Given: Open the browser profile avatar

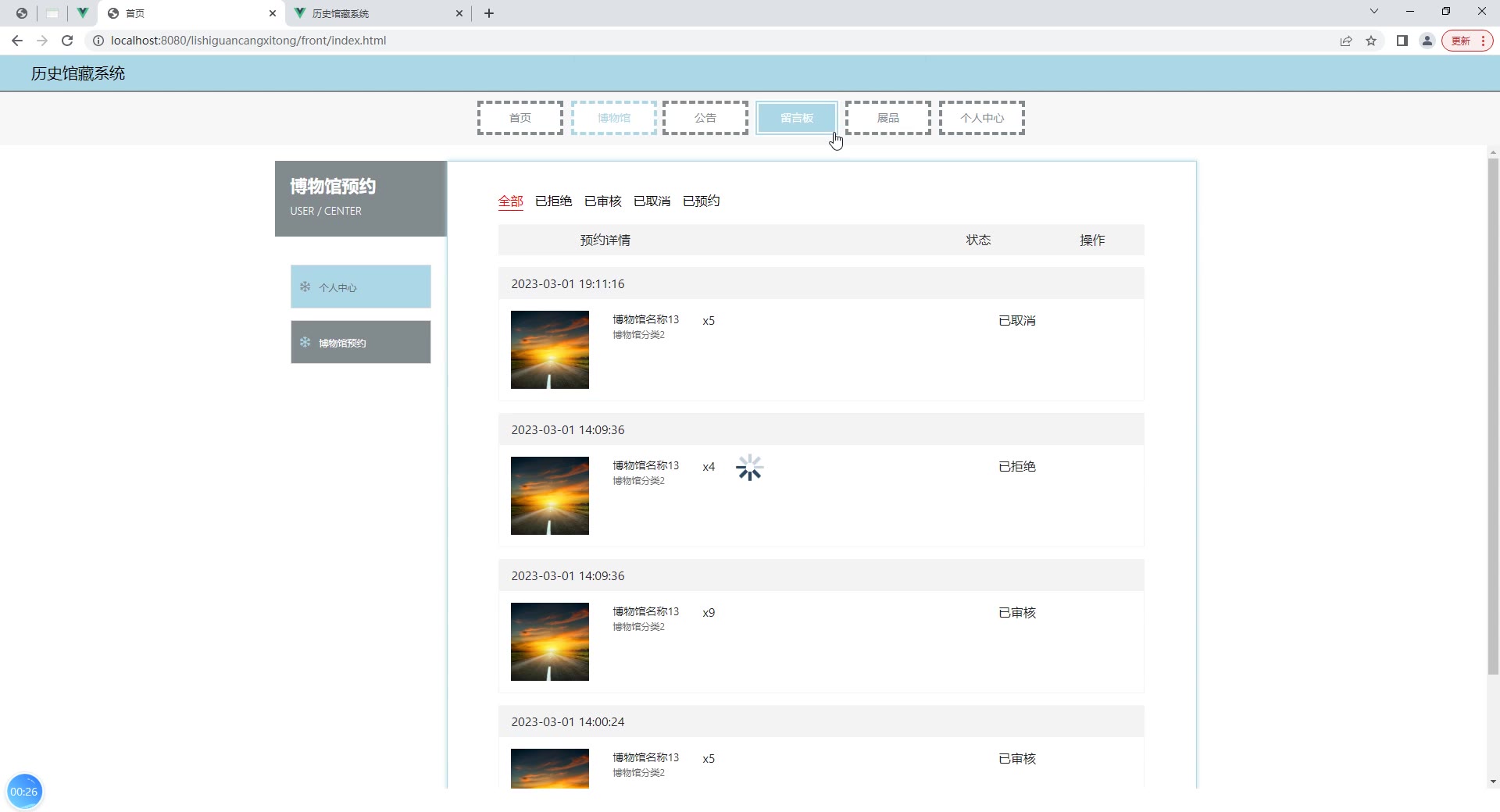Looking at the screenshot, I should tap(1427, 41).
